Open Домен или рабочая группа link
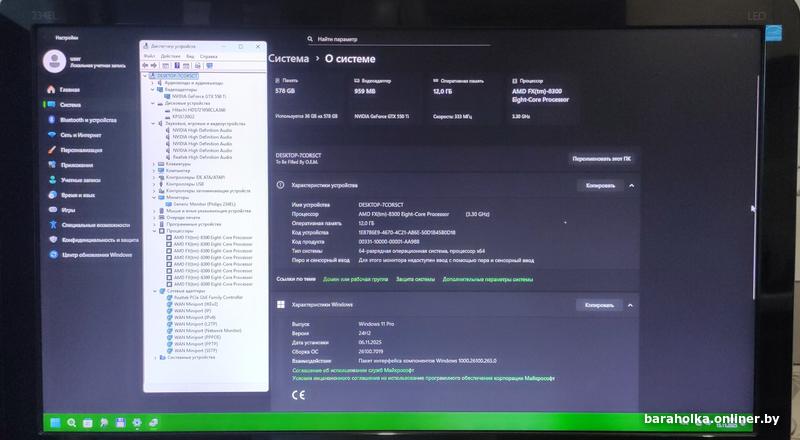The width and height of the screenshot is (800, 440). click(x=355, y=279)
